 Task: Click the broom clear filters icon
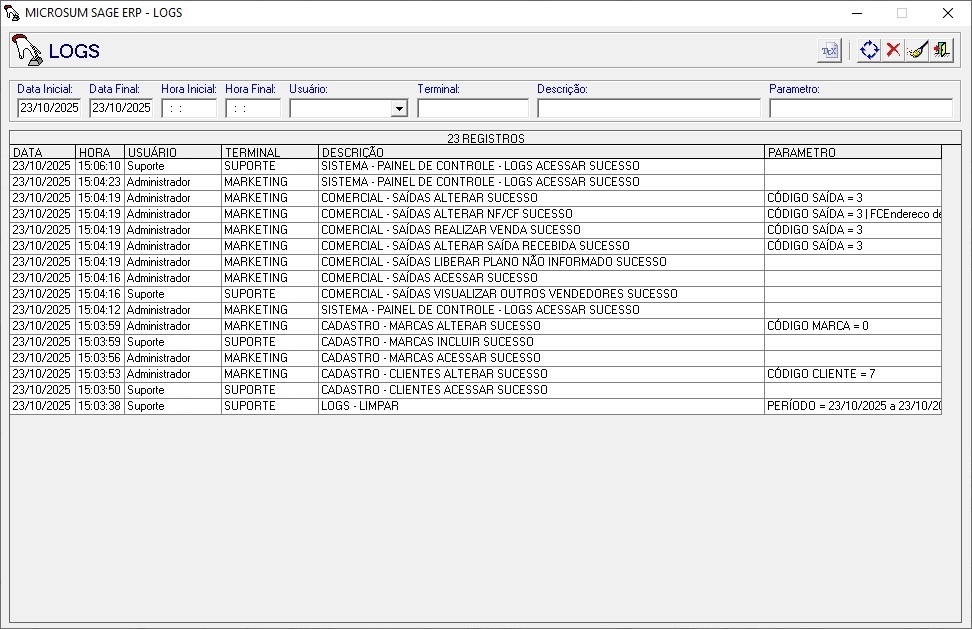pos(917,51)
